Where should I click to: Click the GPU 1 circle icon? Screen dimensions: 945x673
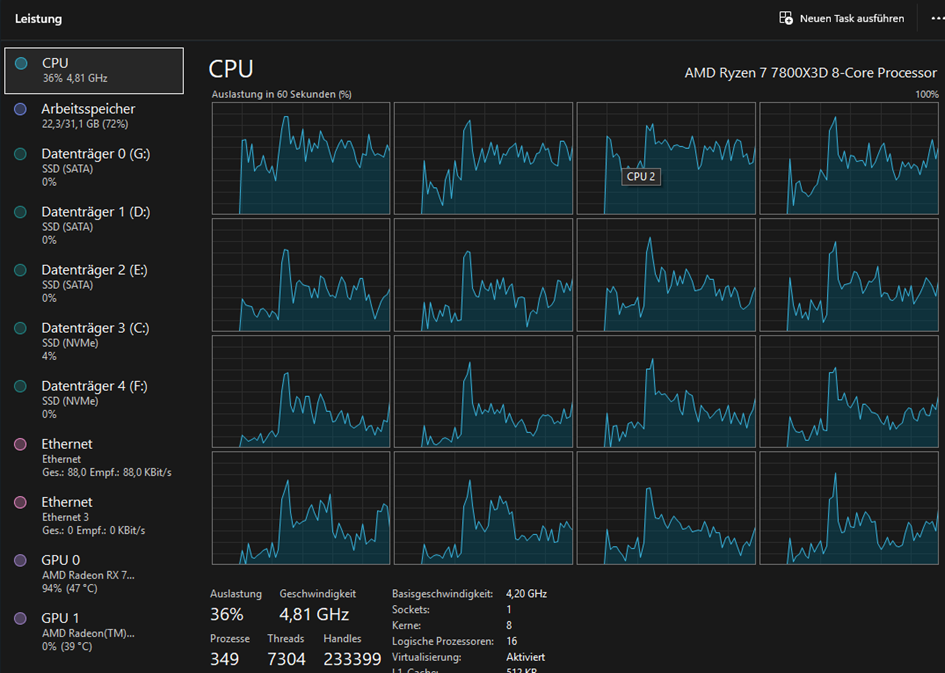[20, 618]
